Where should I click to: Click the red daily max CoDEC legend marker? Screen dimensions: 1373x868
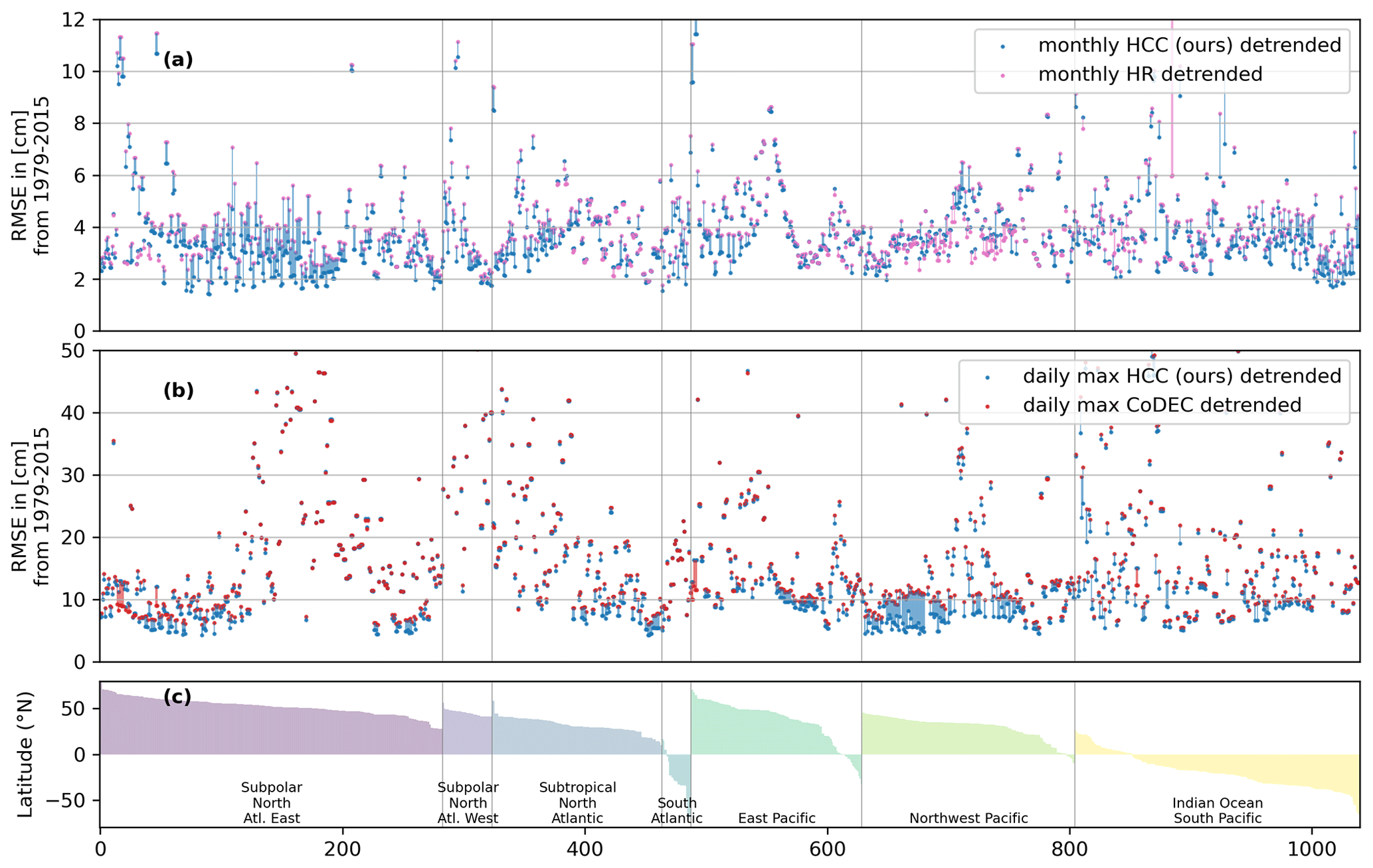pos(988,406)
